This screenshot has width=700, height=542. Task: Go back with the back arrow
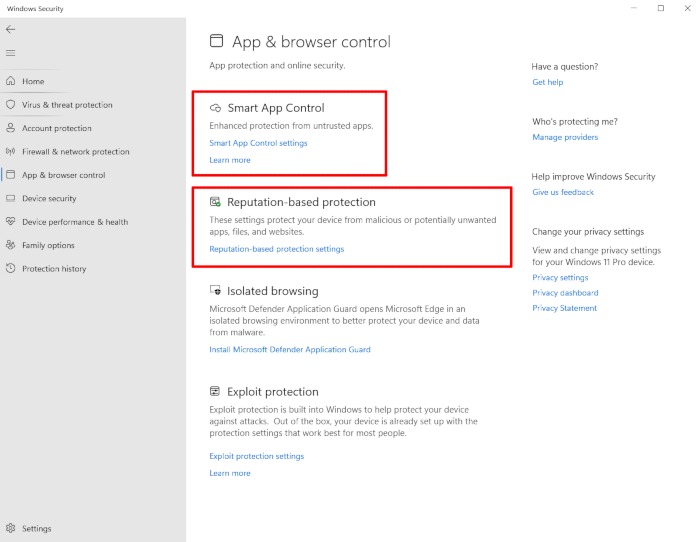click(x=11, y=29)
